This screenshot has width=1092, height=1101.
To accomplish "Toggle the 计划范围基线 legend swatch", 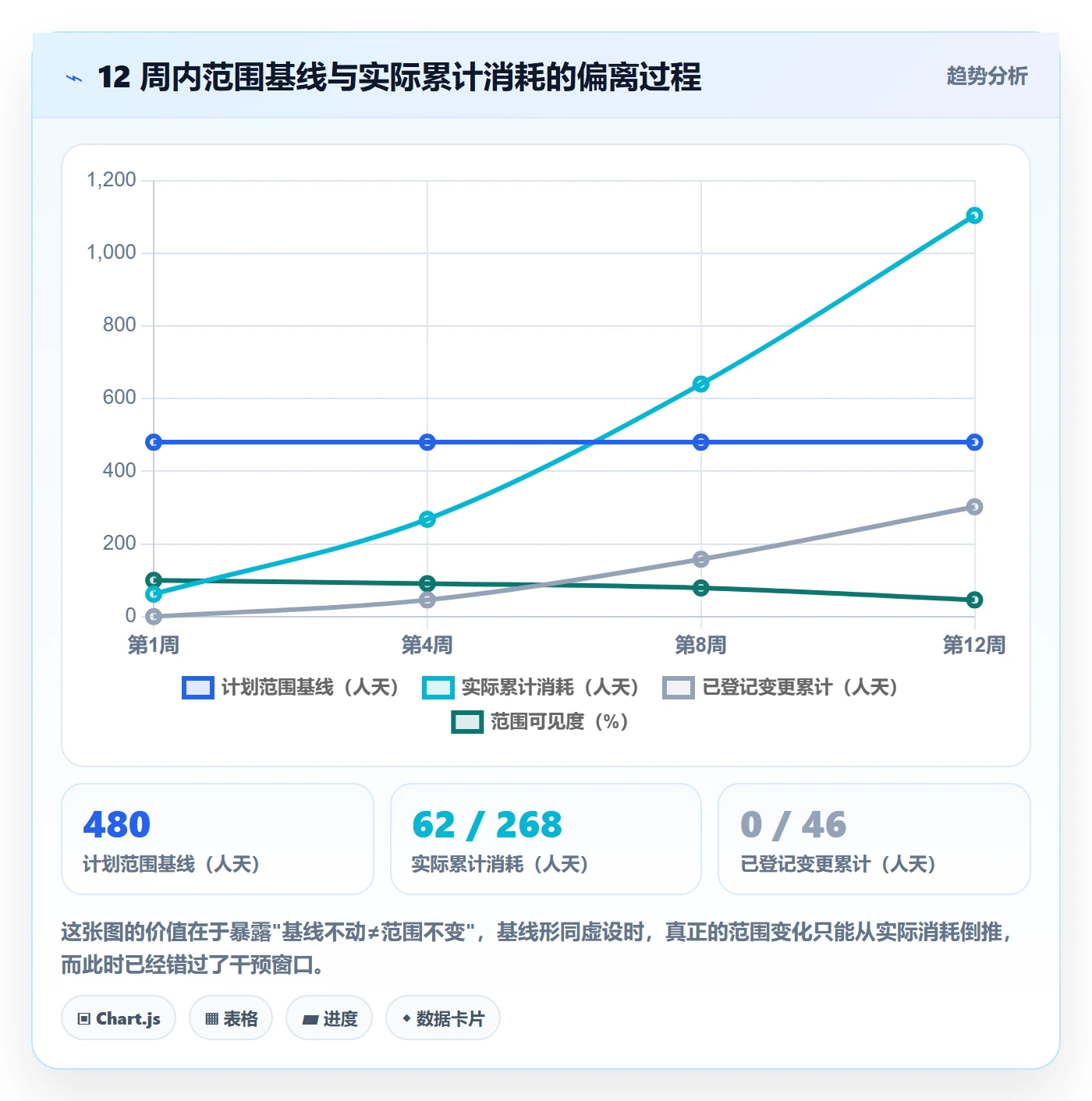I will (x=198, y=688).
